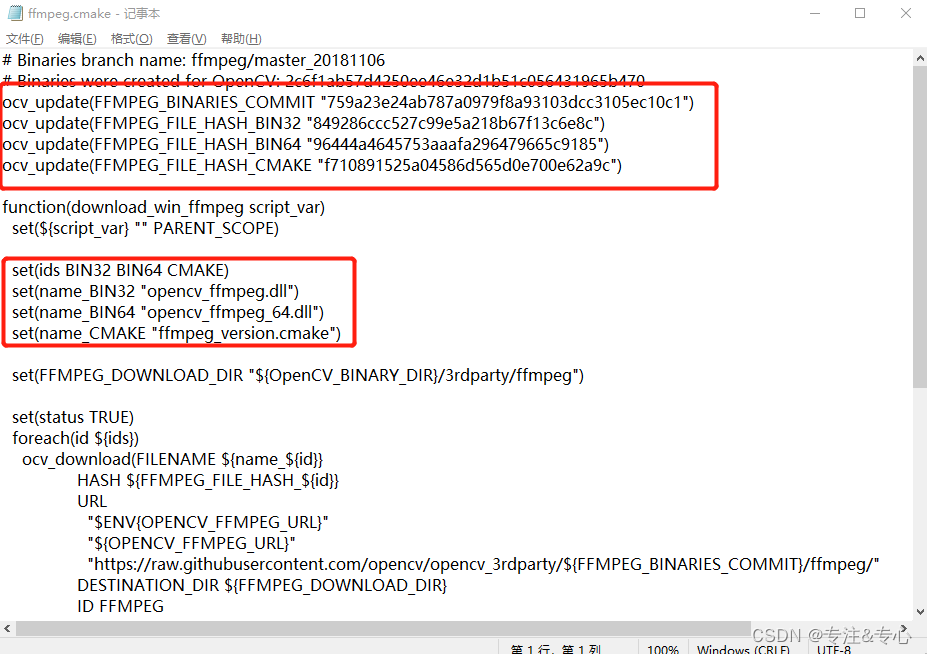The height and width of the screenshot is (654, 927).
Task: Click the name_BIN64 opencv_ffmpeg_64.dll line
Action: 168,312
